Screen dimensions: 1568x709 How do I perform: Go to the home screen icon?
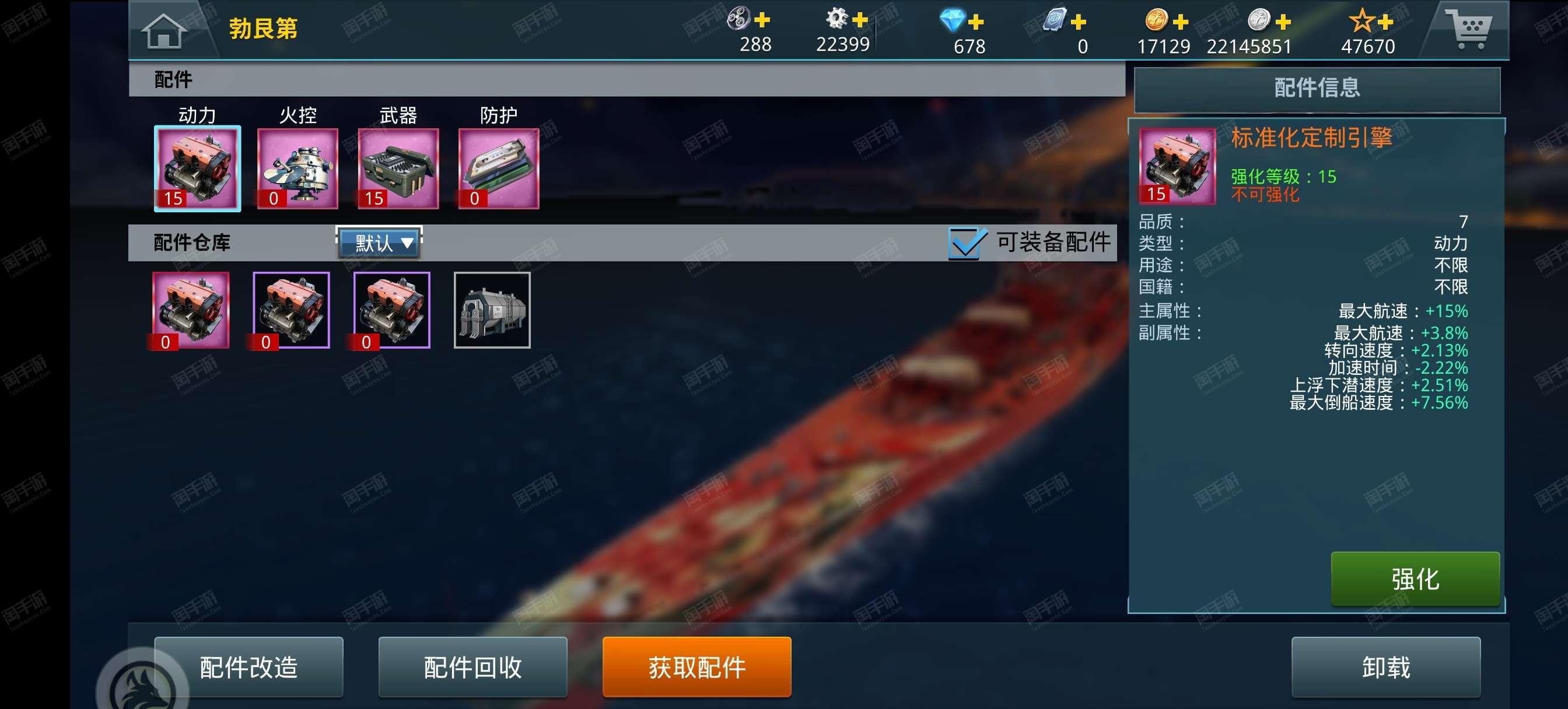(164, 30)
